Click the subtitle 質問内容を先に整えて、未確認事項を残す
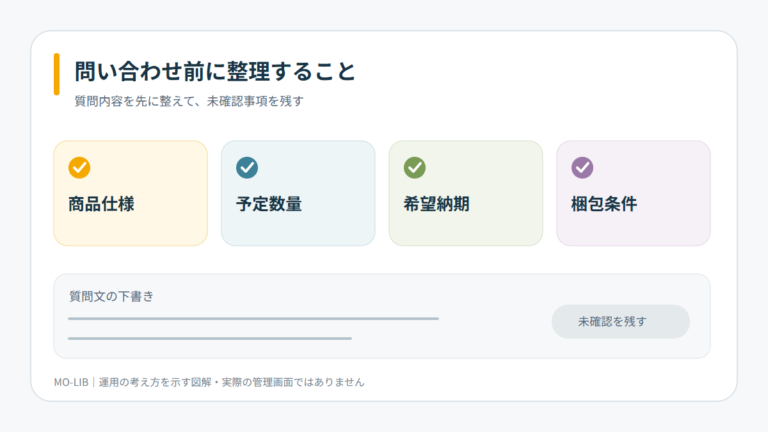This screenshot has height=432, width=768. [x=189, y=101]
